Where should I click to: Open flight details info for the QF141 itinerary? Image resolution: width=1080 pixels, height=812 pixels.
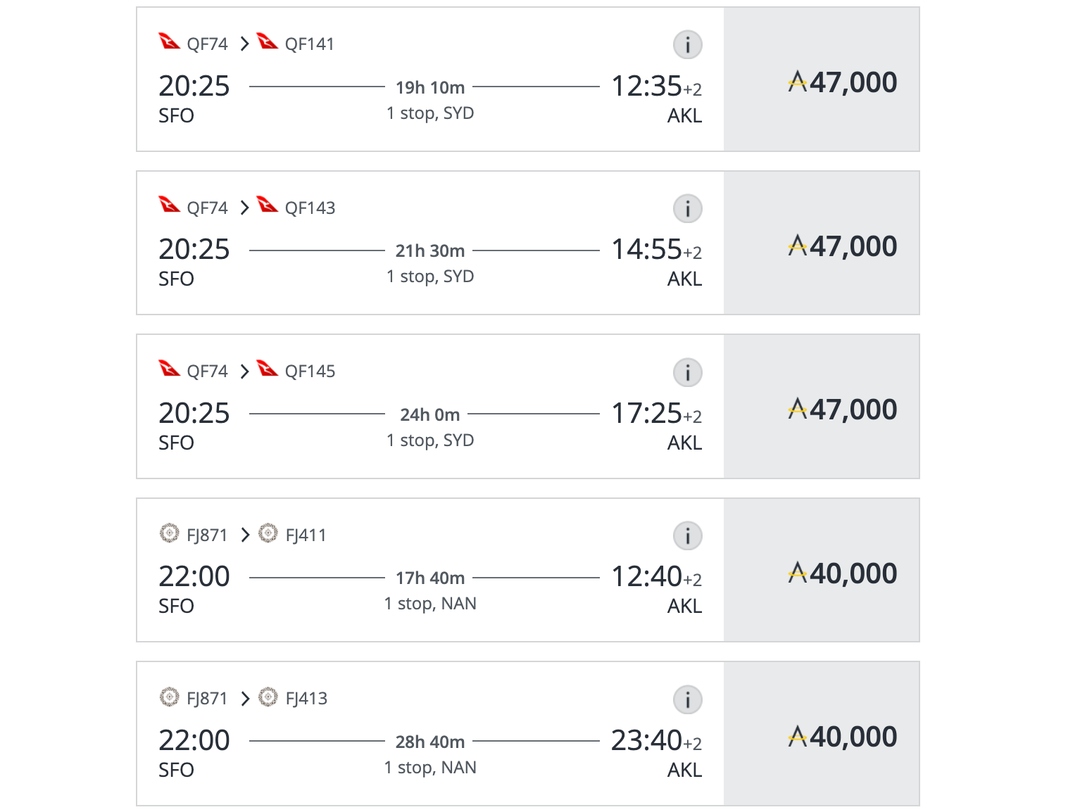[687, 44]
